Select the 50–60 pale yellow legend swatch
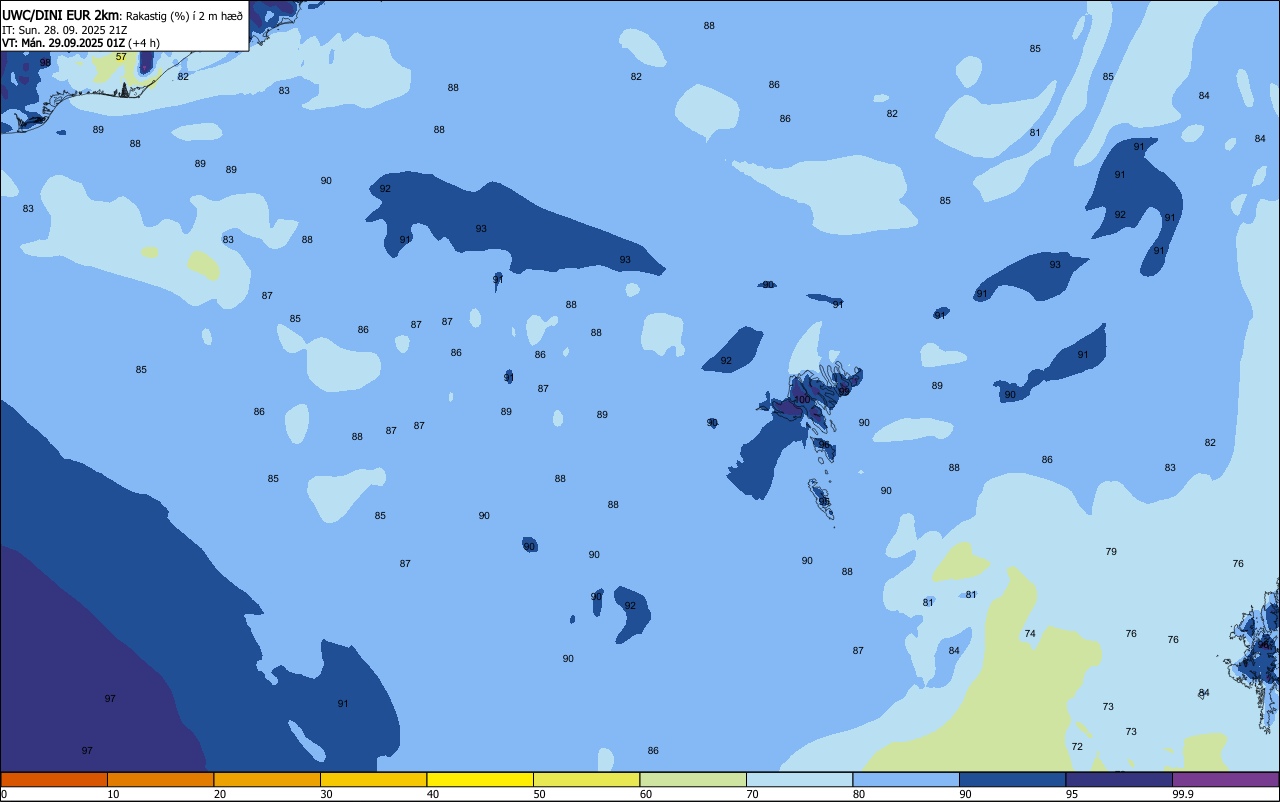Image resolution: width=1280 pixels, height=802 pixels. pyautogui.click(x=586, y=779)
